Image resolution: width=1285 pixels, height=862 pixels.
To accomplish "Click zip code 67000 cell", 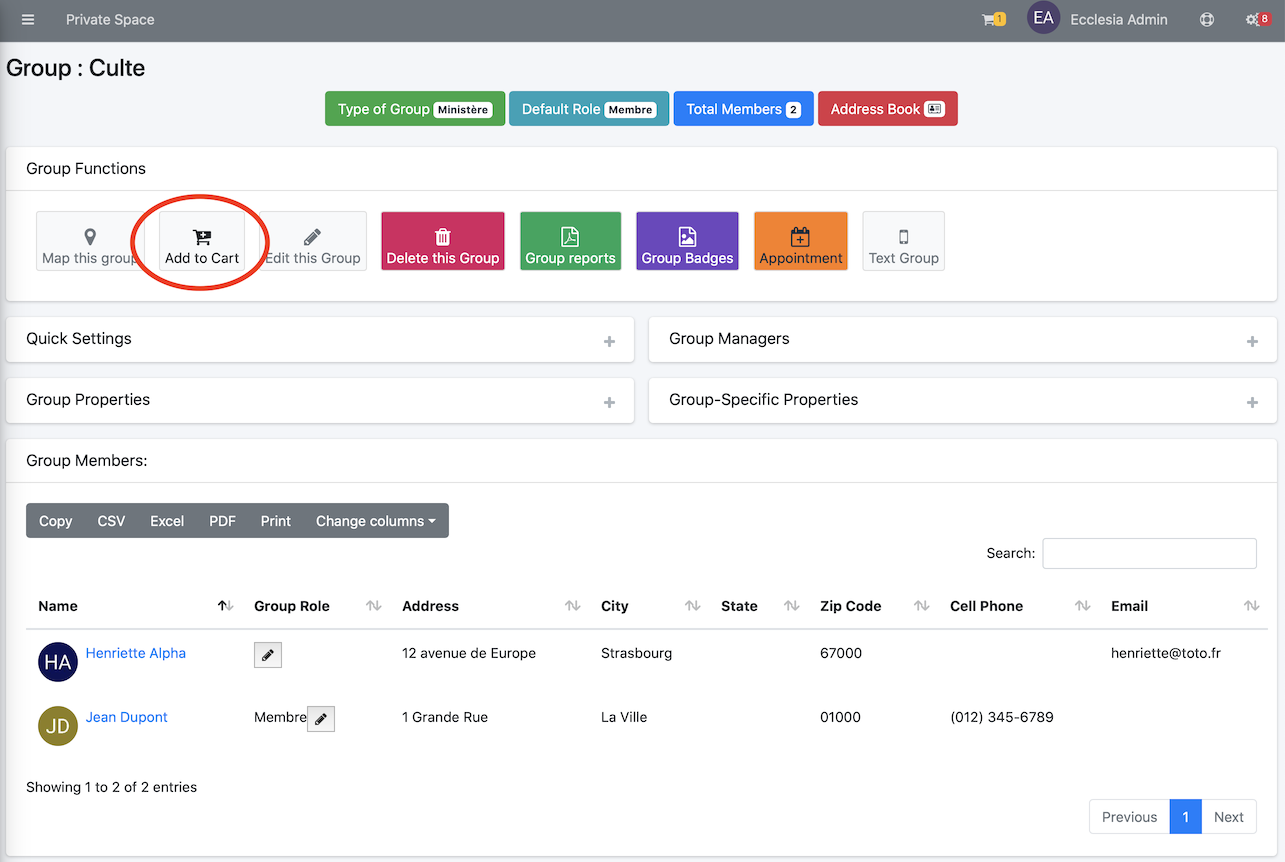I will 841,653.
